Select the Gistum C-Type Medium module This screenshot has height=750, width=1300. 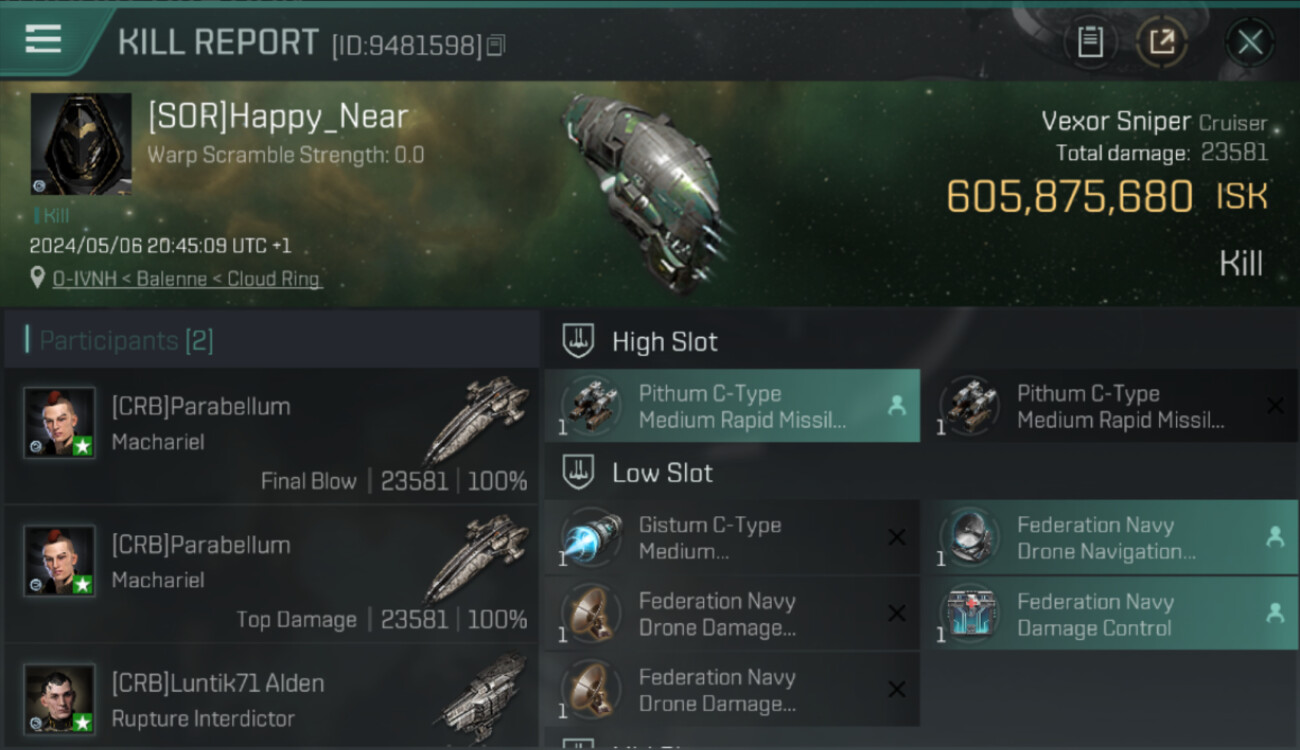[732, 537]
